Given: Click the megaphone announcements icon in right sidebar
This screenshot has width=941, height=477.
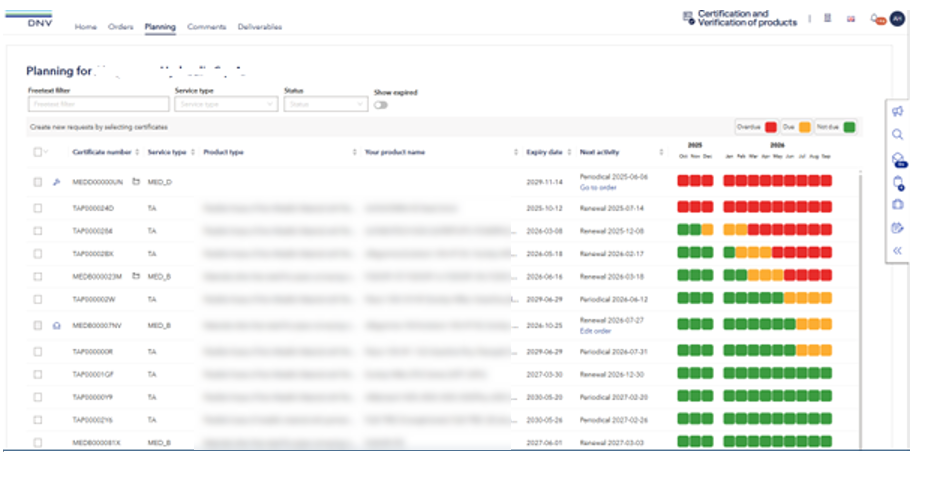Looking at the screenshot, I should (x=897, y=111).
